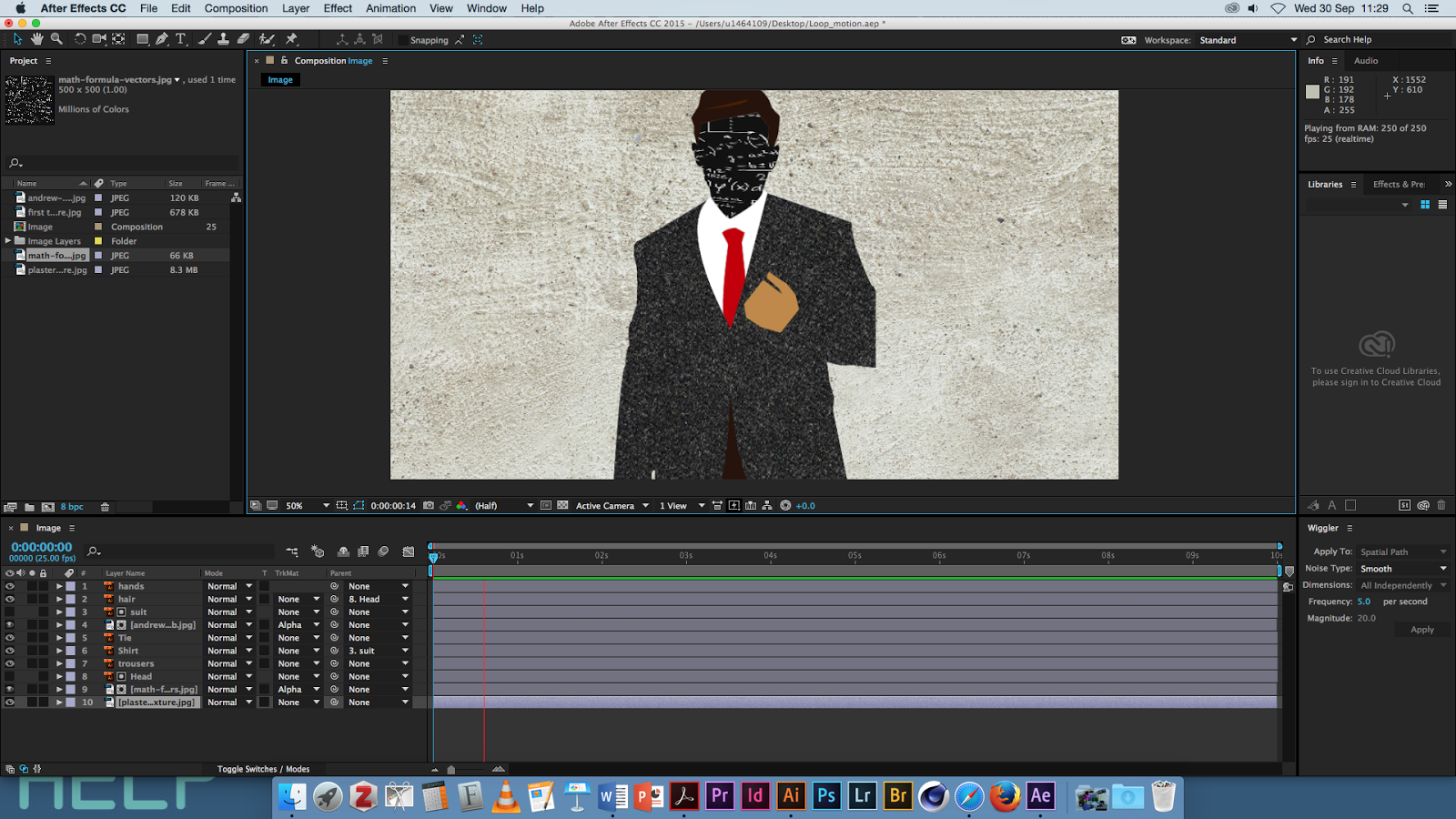Hide the hands layer eye toggle
The width and height of the screenshot is (1456, 819).
coord(10,587)
